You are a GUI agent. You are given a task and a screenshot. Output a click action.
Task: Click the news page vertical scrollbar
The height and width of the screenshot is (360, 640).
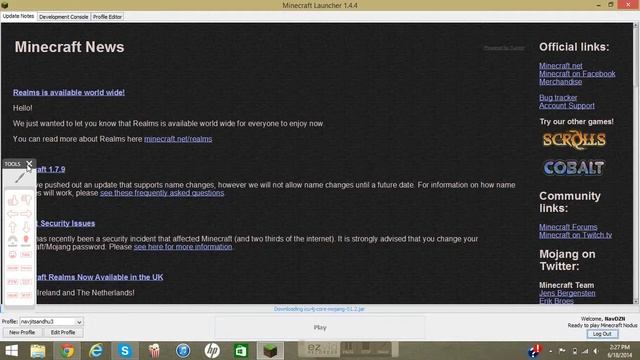(636, 163)
